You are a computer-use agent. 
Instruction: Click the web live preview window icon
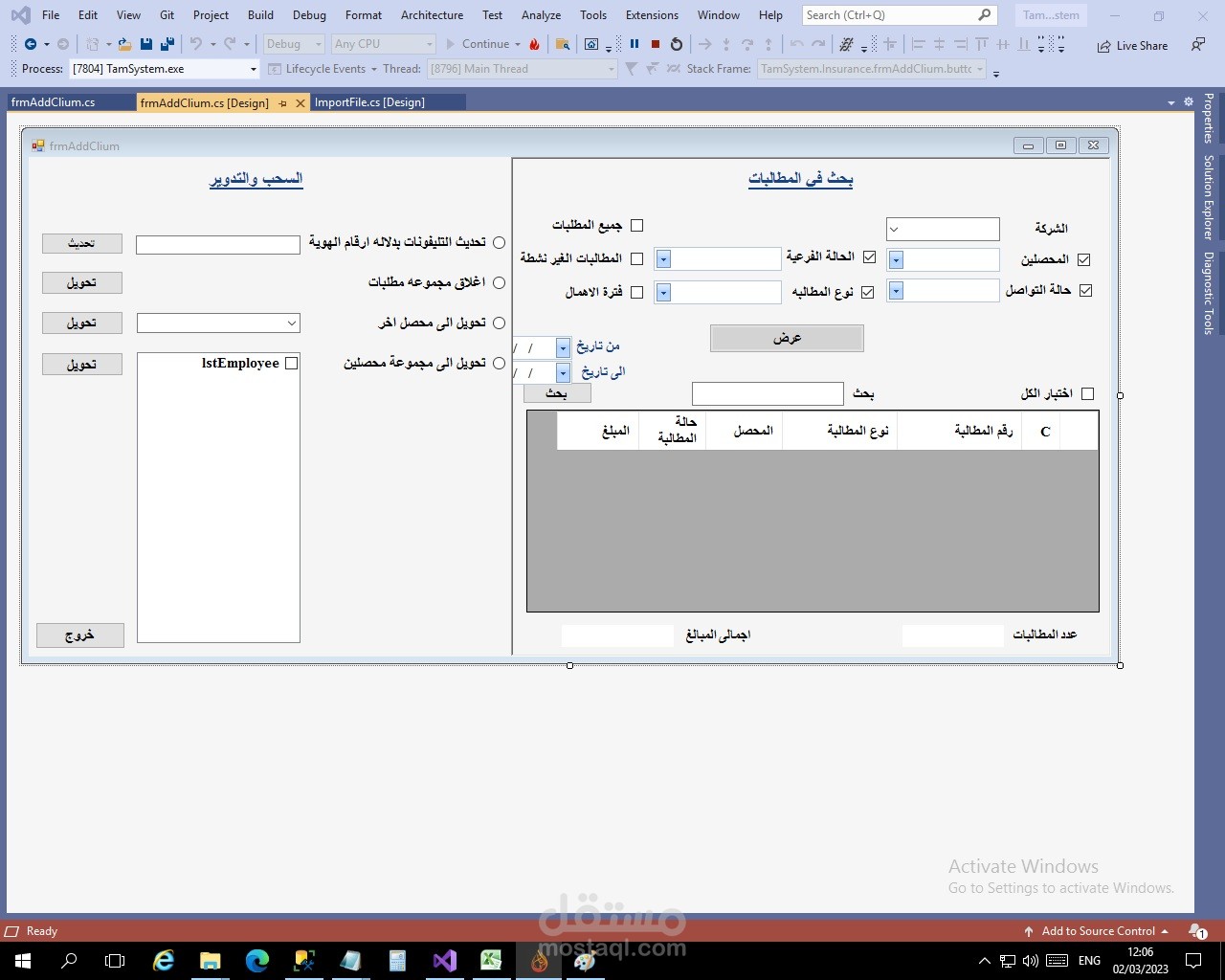[x=591, y=44]
